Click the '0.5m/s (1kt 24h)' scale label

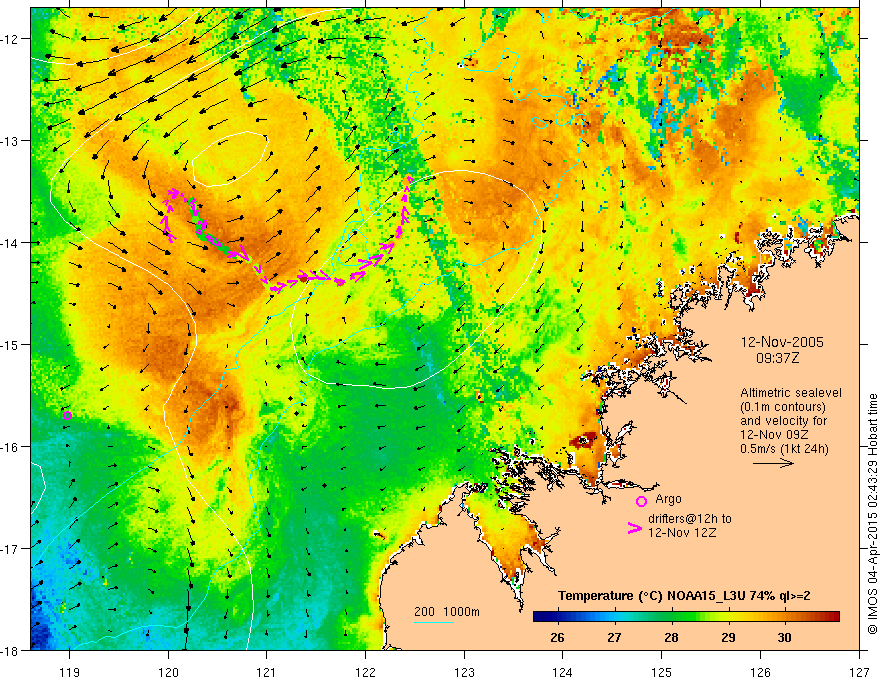(784, 449)
